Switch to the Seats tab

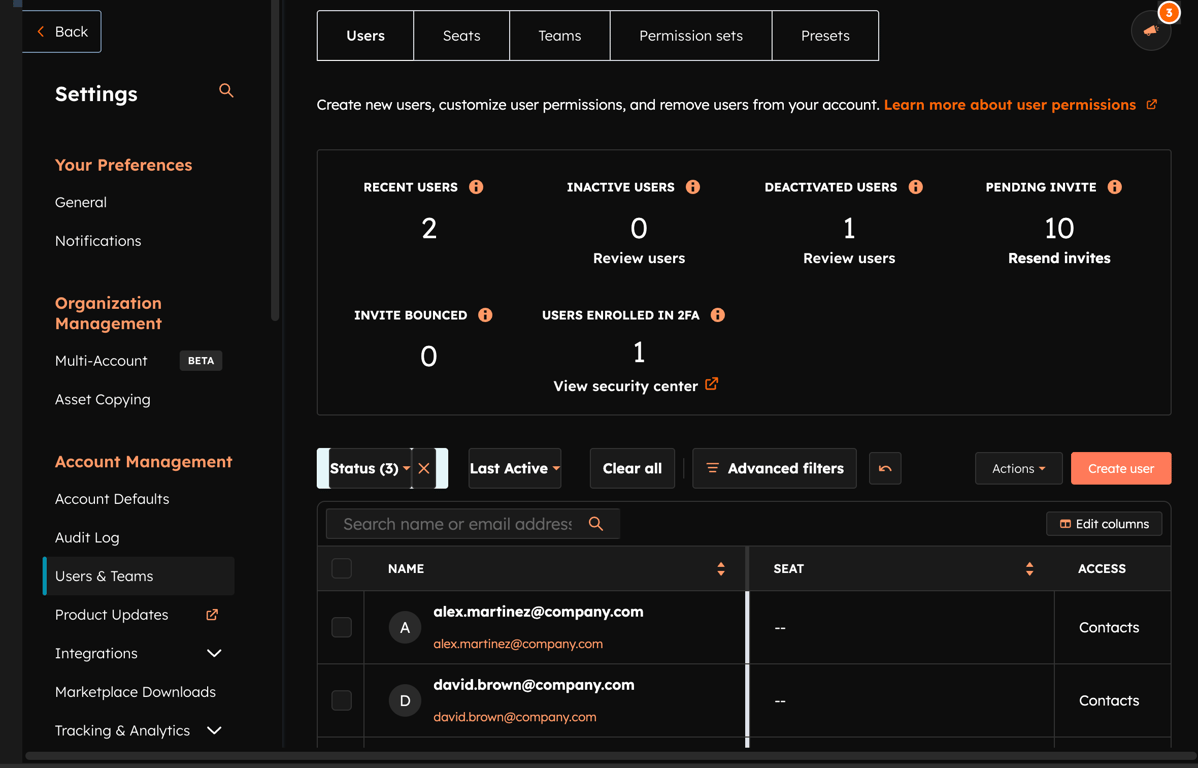click(x=461, y=35)
